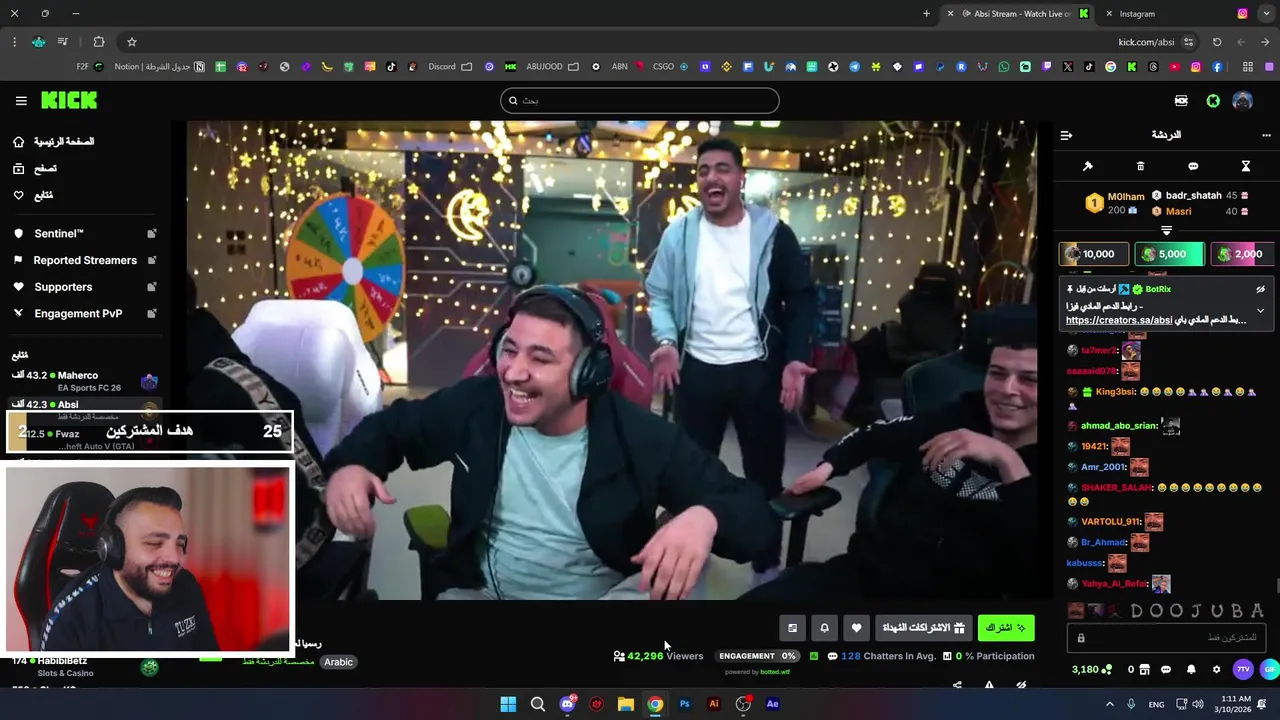Click the KICK logo

coord(69,100)
